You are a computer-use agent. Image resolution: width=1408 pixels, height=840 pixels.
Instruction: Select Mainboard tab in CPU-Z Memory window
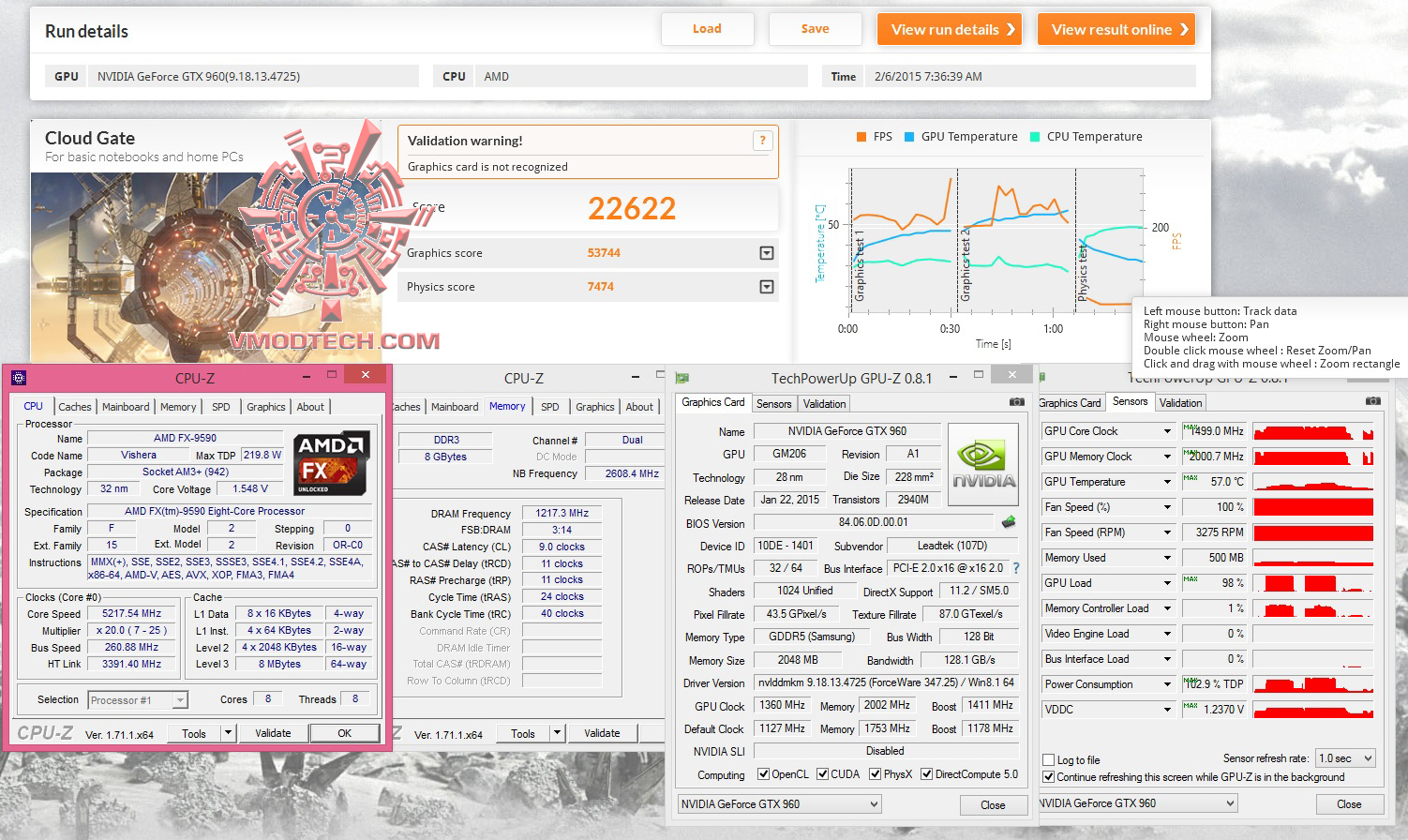[455, 407]
